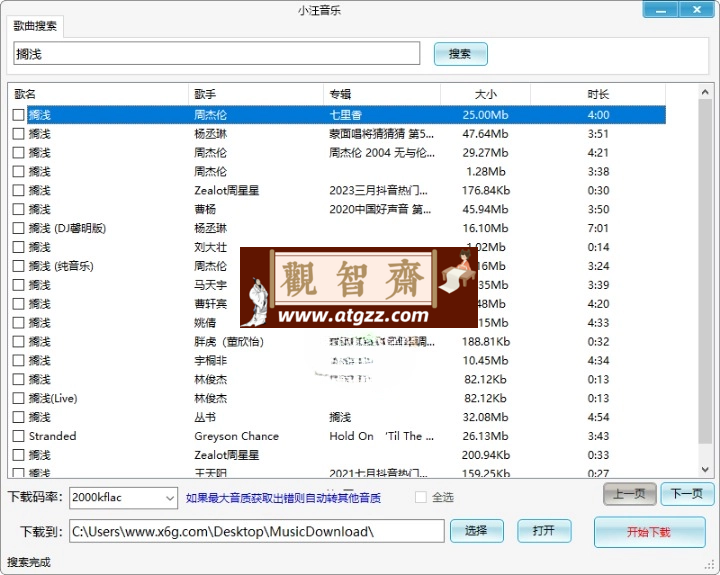Click the 搜索 button

461,54
